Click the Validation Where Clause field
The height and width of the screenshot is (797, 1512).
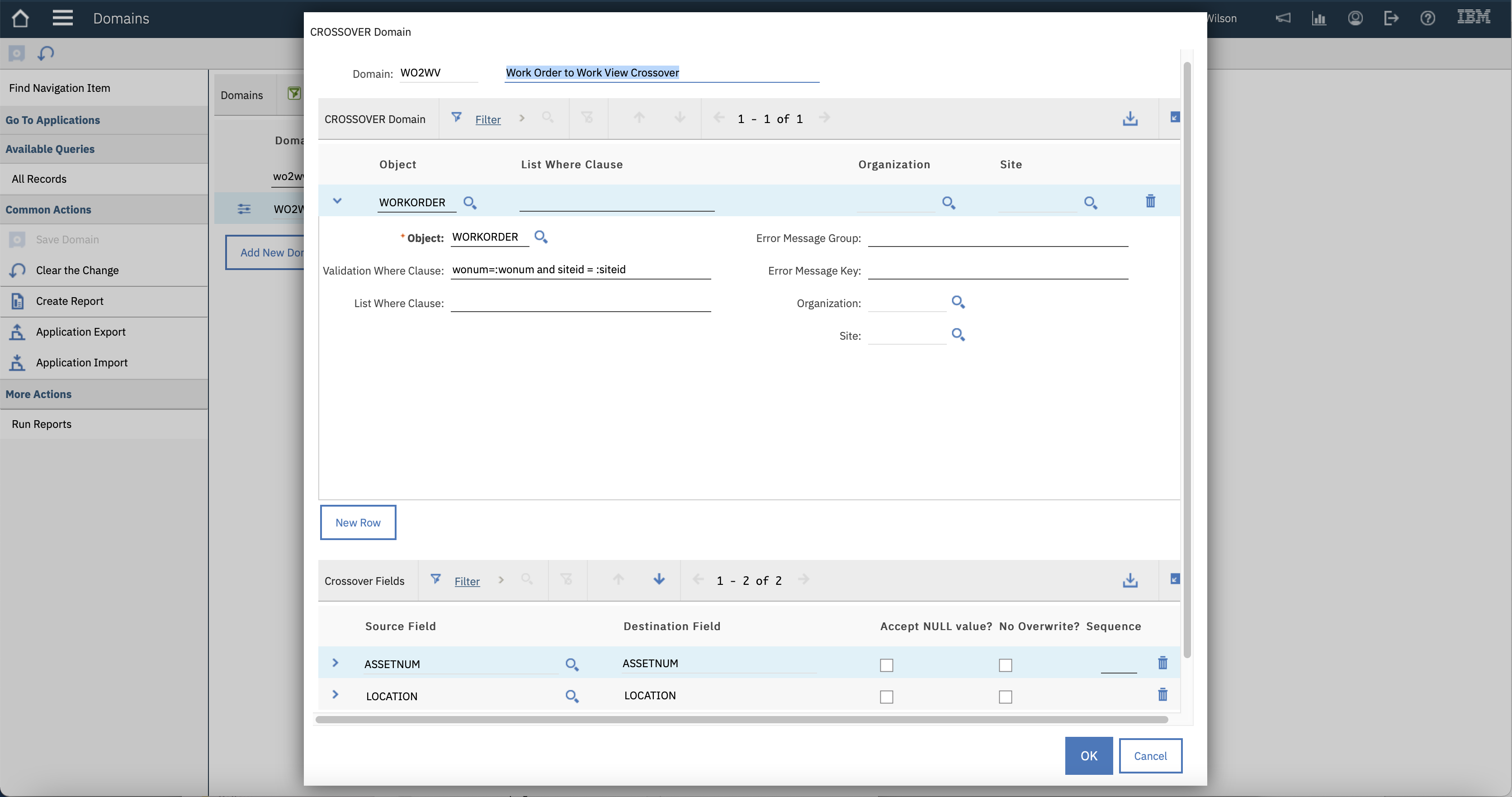pyautogui.click(x=580, y=270)
